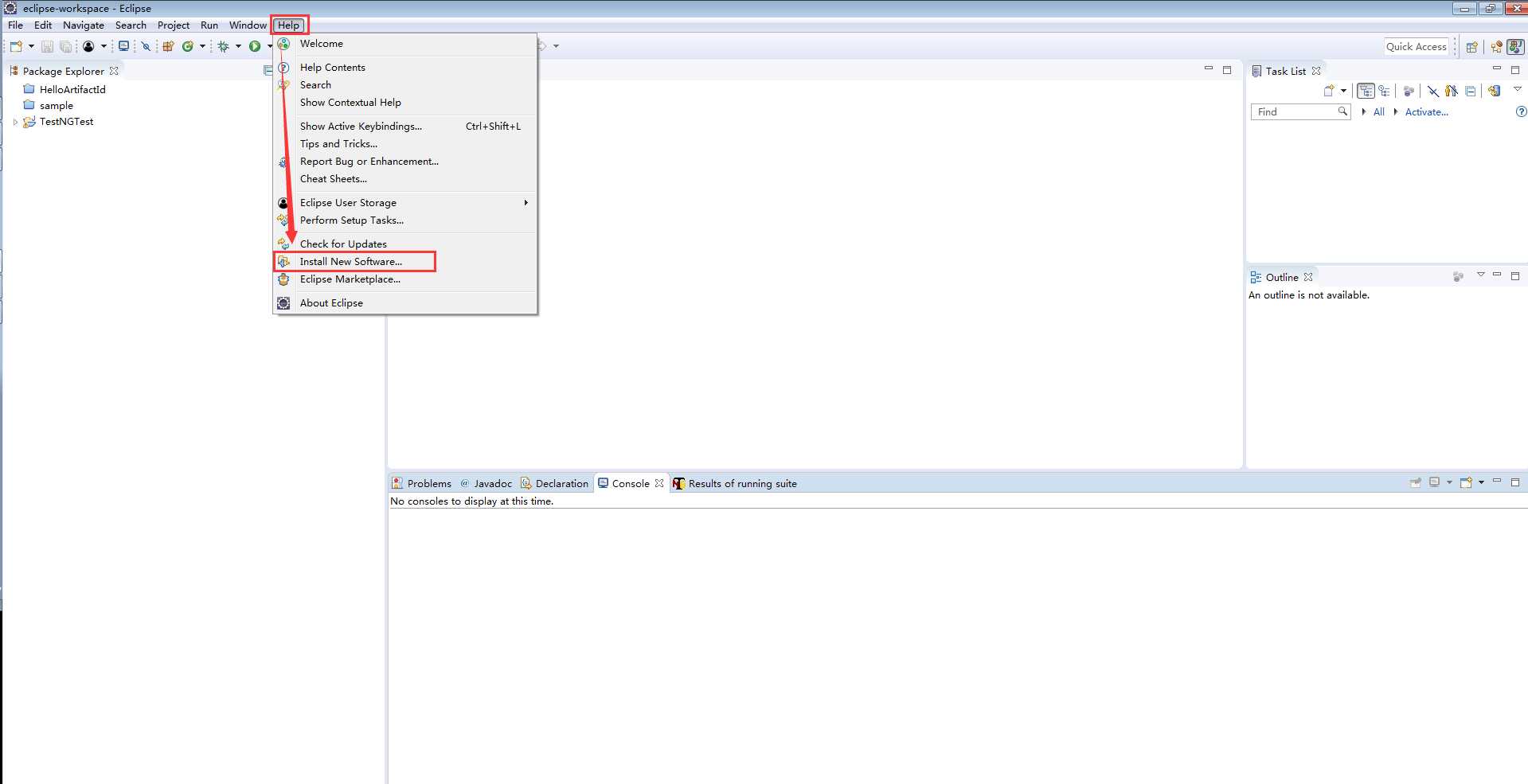The image size is (1528, 784).
Task: Switch to the Declaration tab
Action: pos(554,483)
